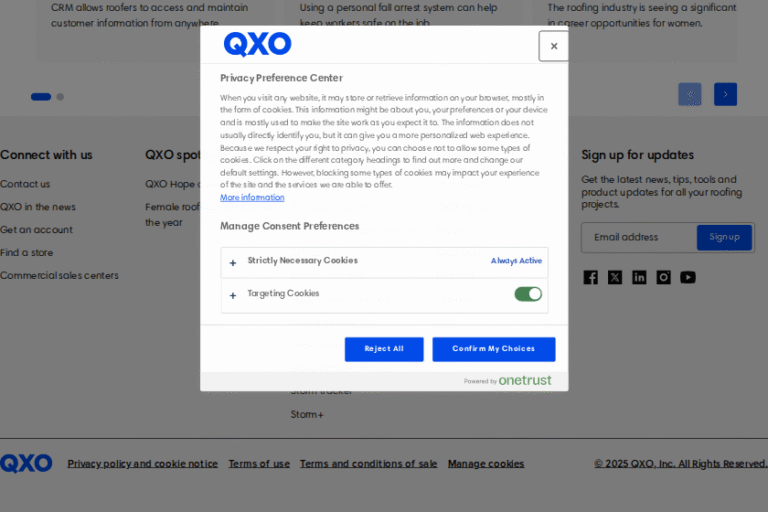Open the Terms of use link
768x512 pixels.
coord(259,464)
